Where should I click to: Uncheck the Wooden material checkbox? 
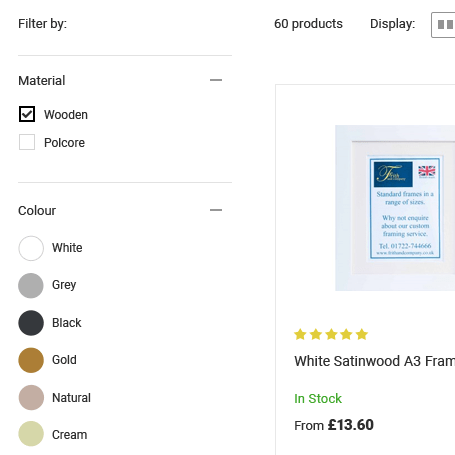click(x=27, y=114)
